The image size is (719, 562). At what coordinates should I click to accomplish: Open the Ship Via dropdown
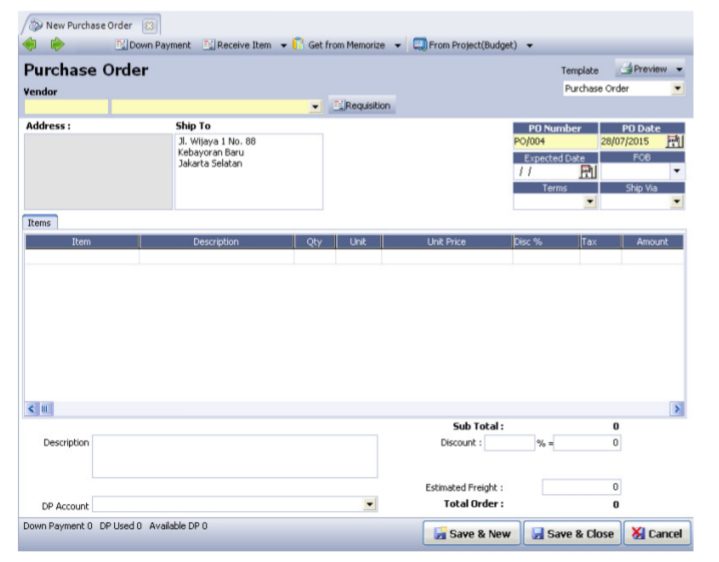677,202
